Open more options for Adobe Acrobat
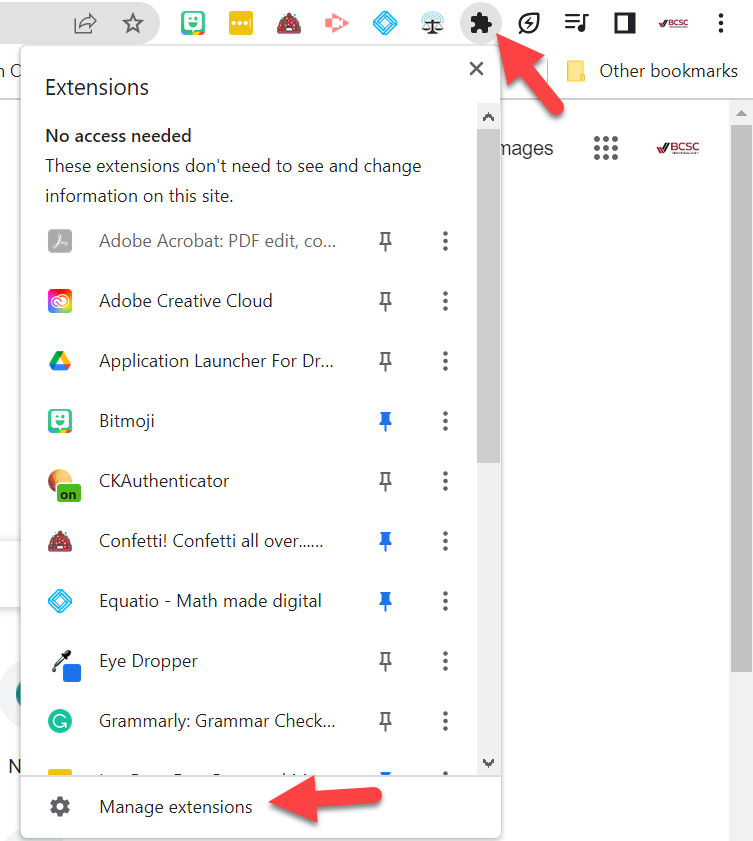The width and height of the screenshot is (753, 841). 445,241
